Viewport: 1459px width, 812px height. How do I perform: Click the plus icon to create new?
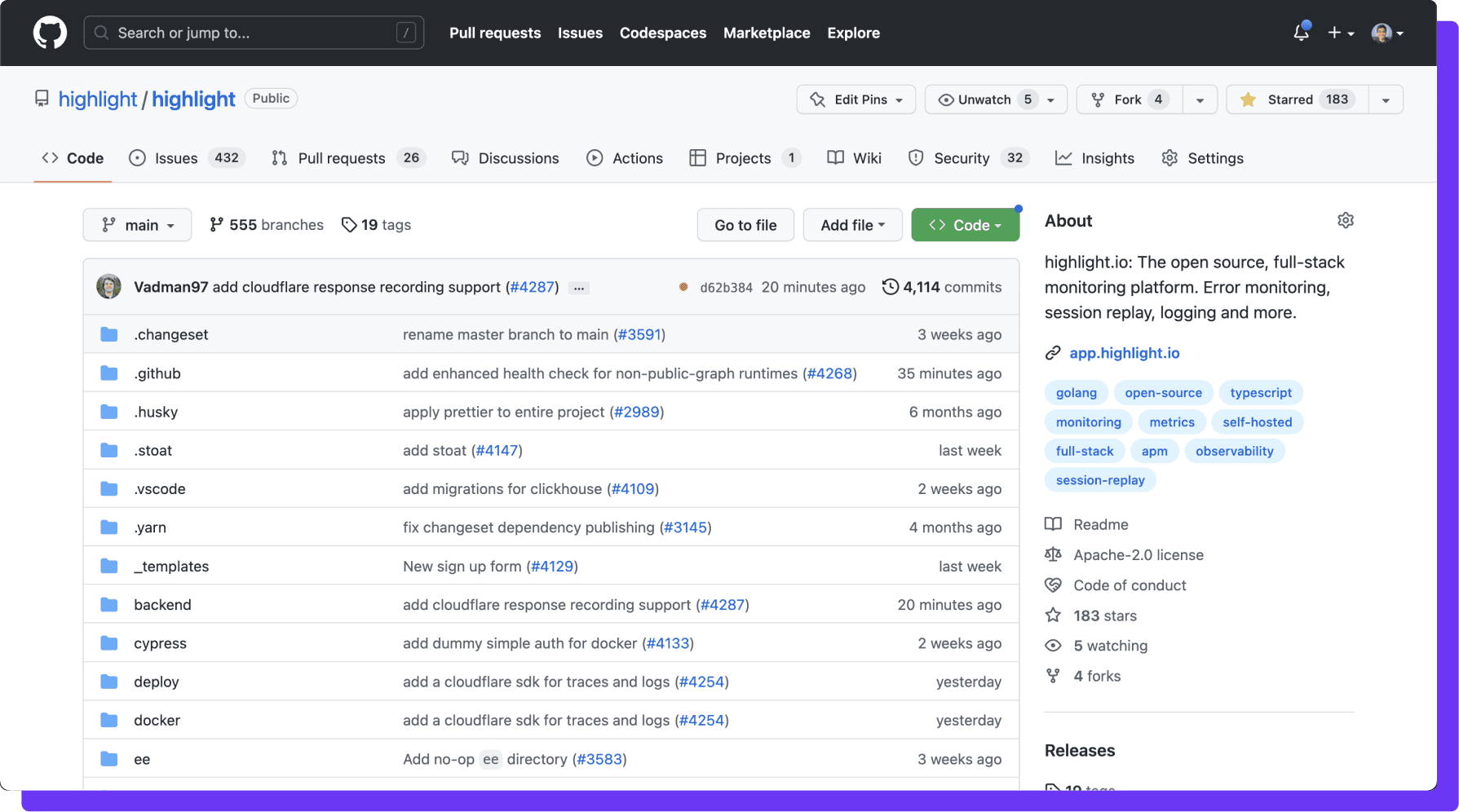(1335, 33)
